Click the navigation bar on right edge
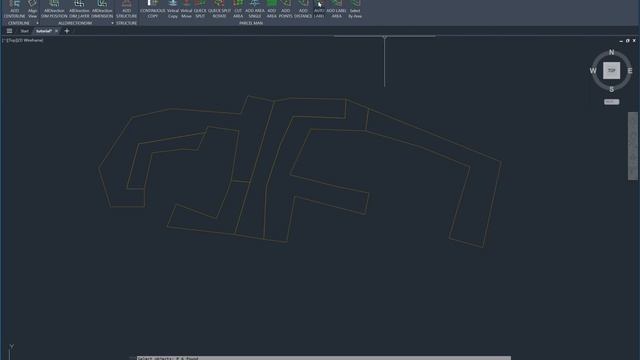The height and width of the screenshot is (360, 640). coord(633,146)
